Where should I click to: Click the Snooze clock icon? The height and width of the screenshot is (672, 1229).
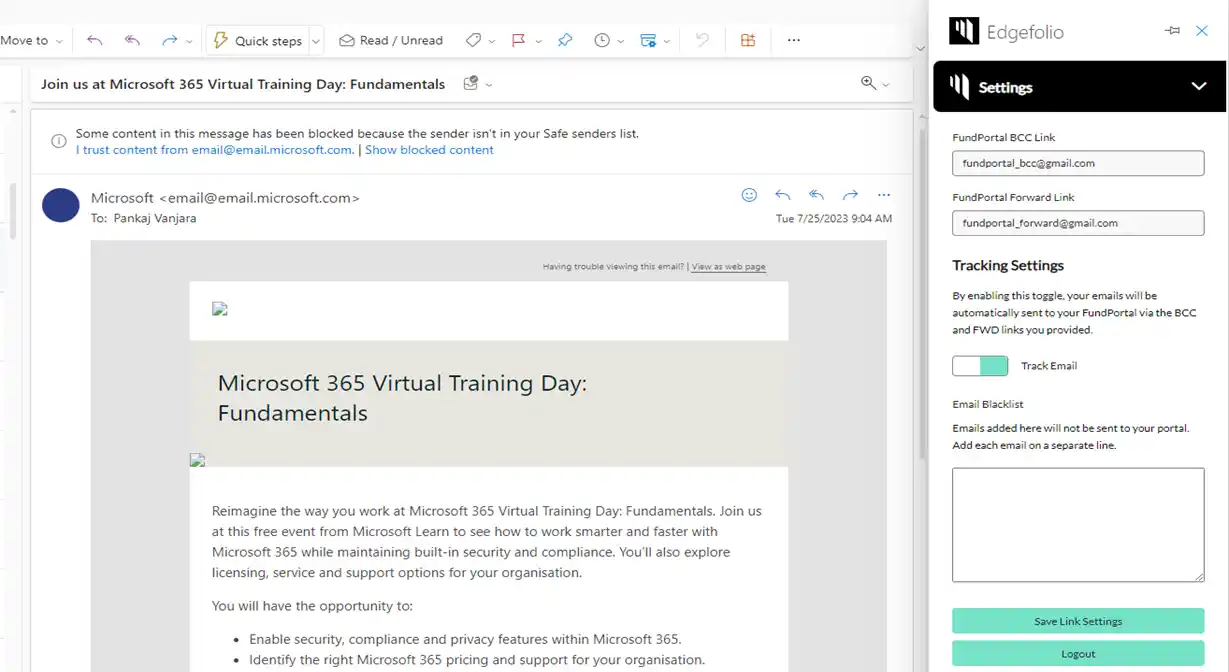pos(602,40)
